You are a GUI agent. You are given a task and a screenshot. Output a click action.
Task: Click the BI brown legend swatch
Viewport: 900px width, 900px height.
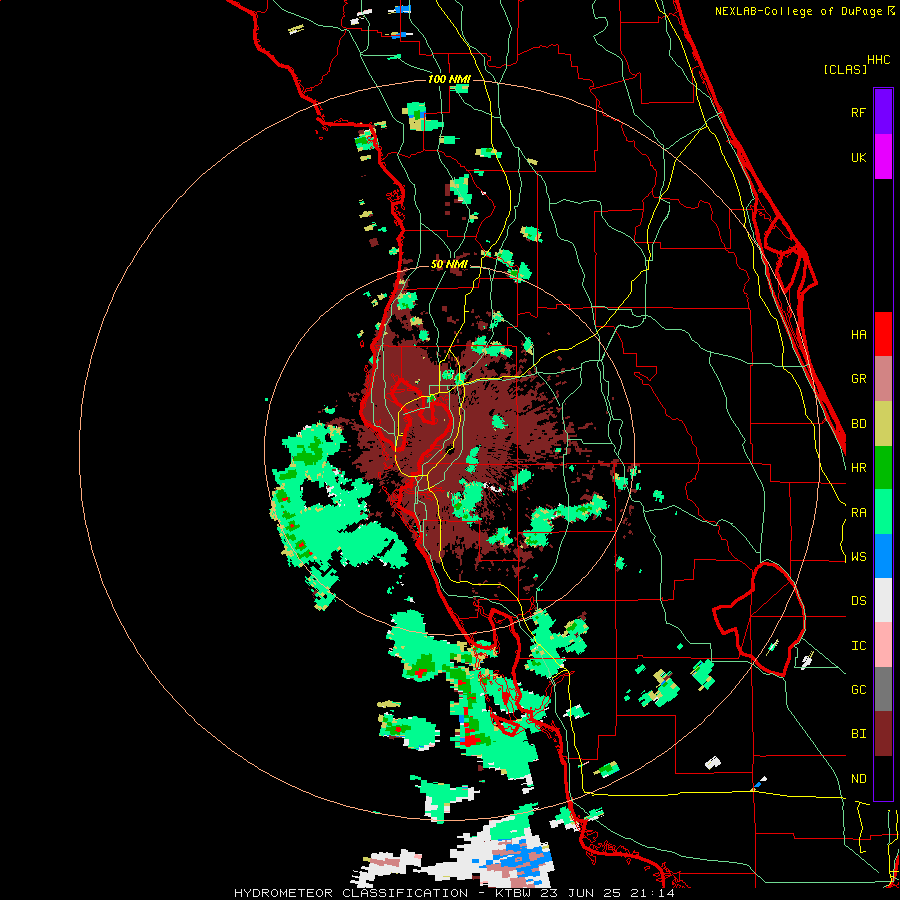[x=883, y=734]
